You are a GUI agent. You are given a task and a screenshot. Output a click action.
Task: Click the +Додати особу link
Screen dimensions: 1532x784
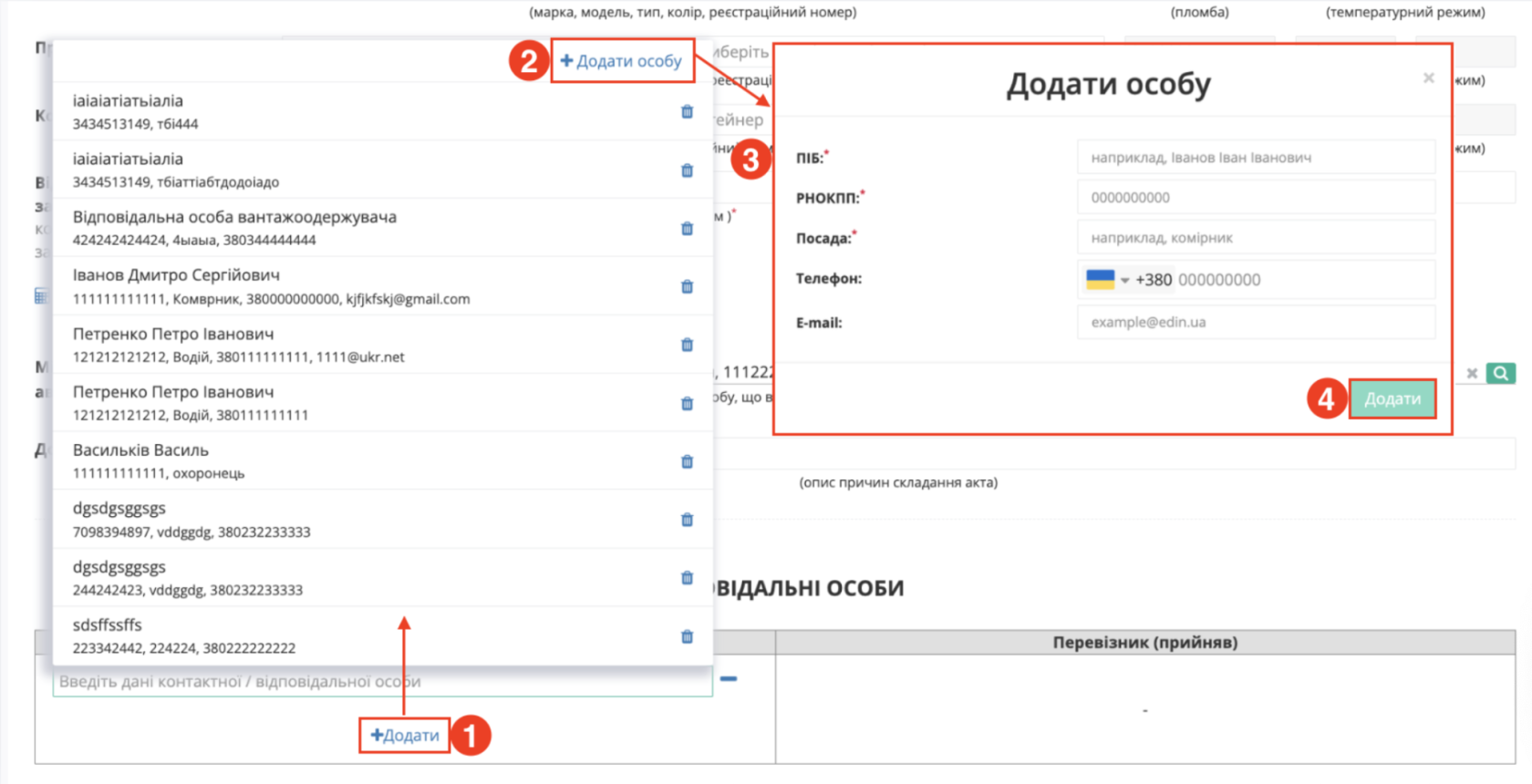coord(621,61)
